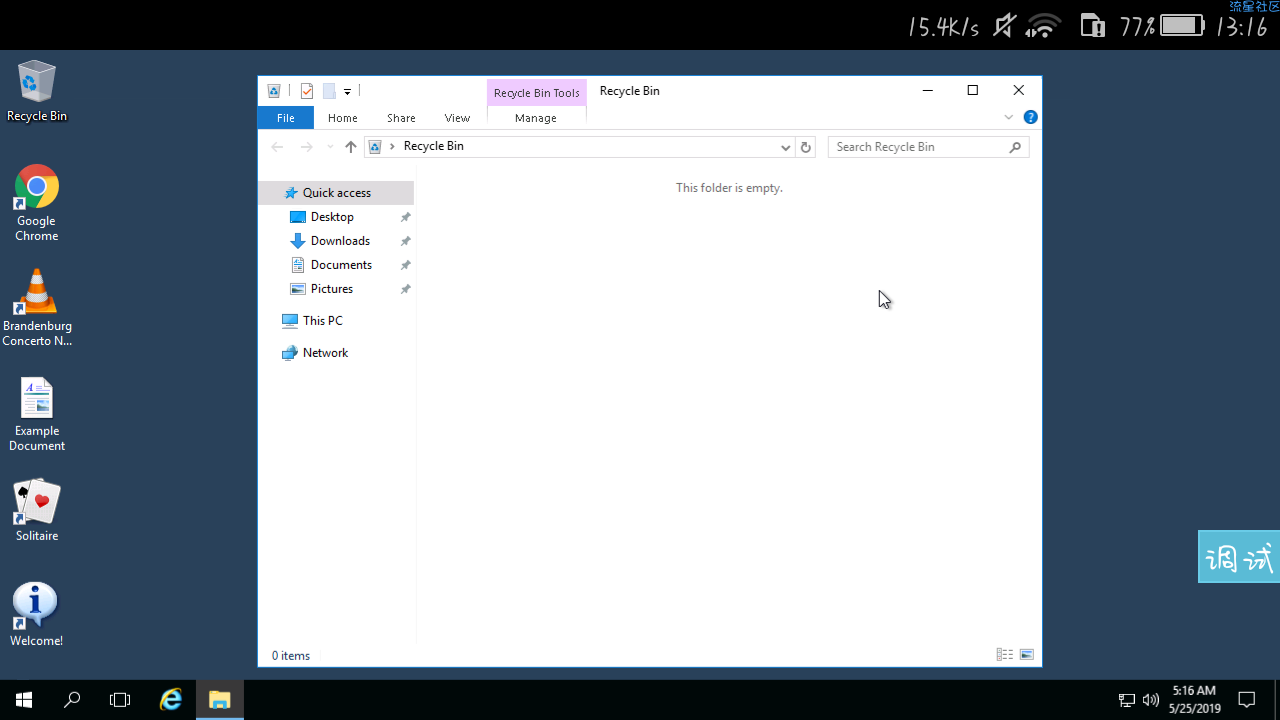Open the Help question mark icon

(1031, 117)
